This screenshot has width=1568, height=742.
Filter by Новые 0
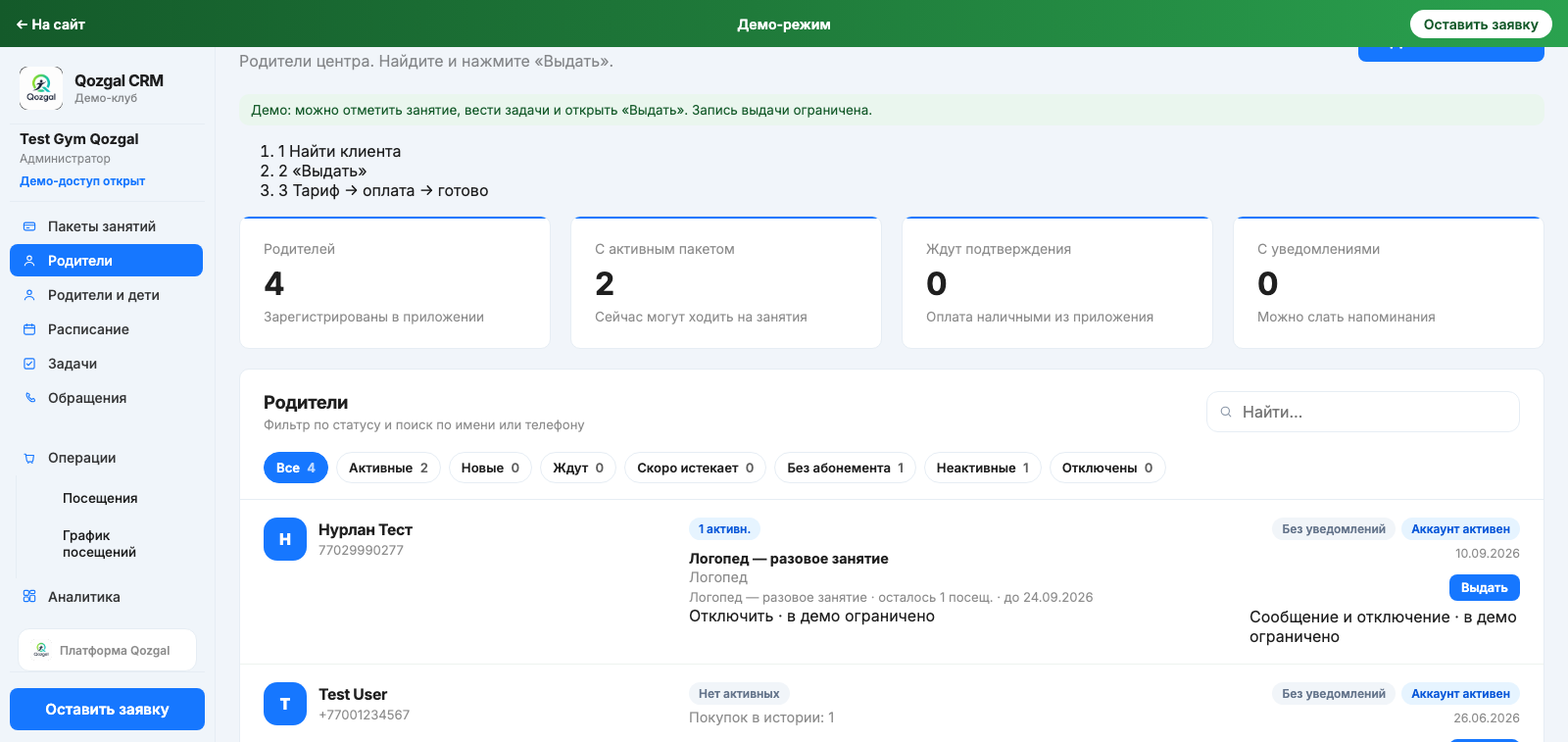(490, 468)
